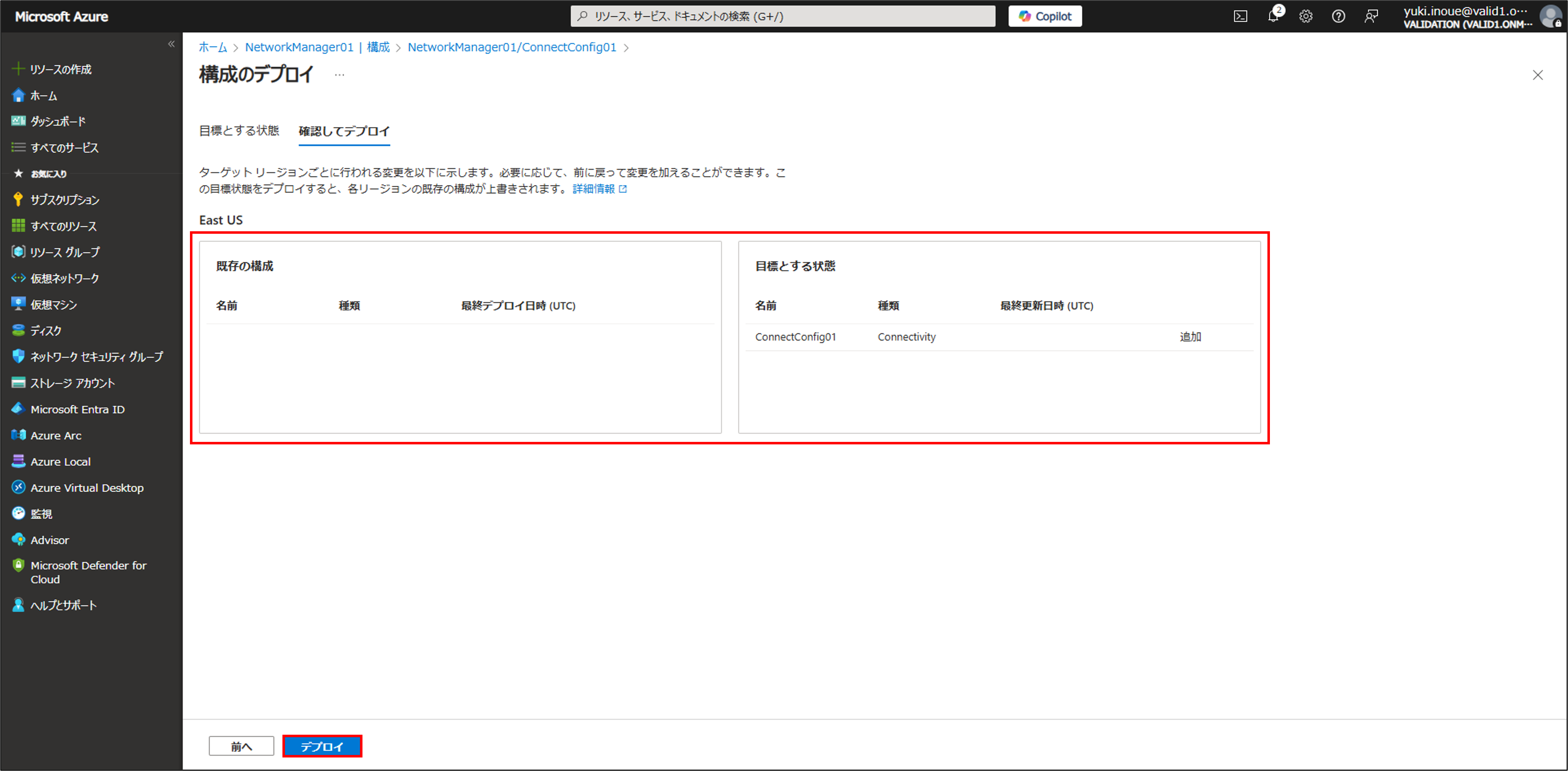
Task: Click the resource search box
Action: click(783, 16)
